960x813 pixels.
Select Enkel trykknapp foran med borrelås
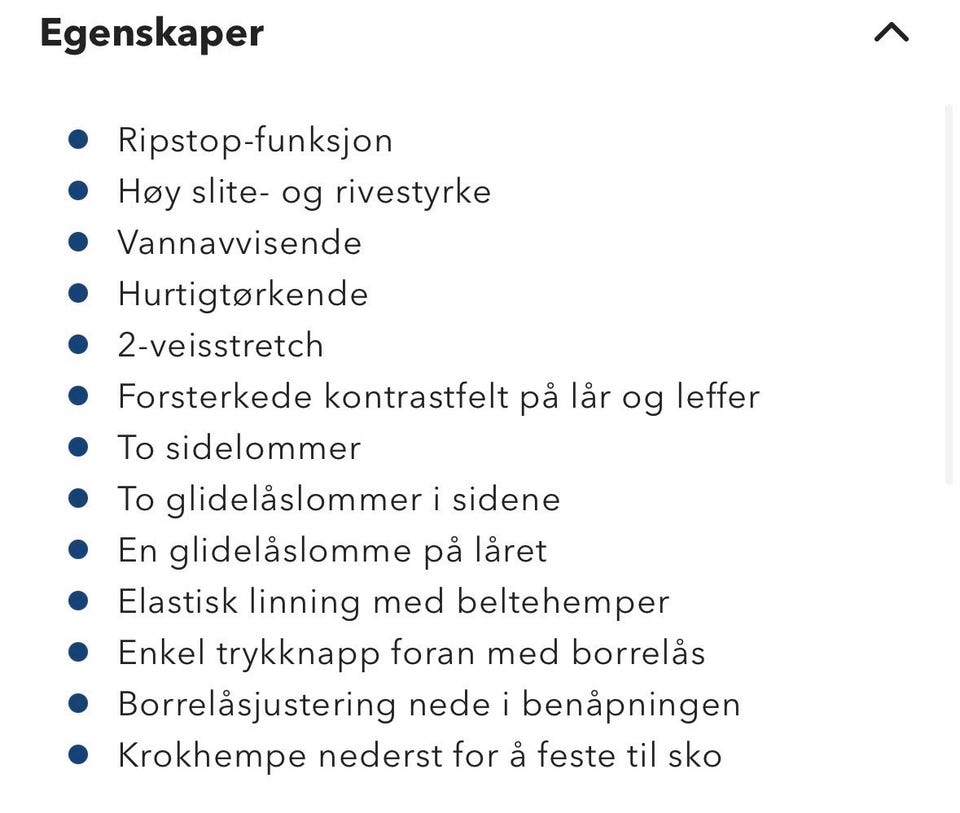(411, 654)
